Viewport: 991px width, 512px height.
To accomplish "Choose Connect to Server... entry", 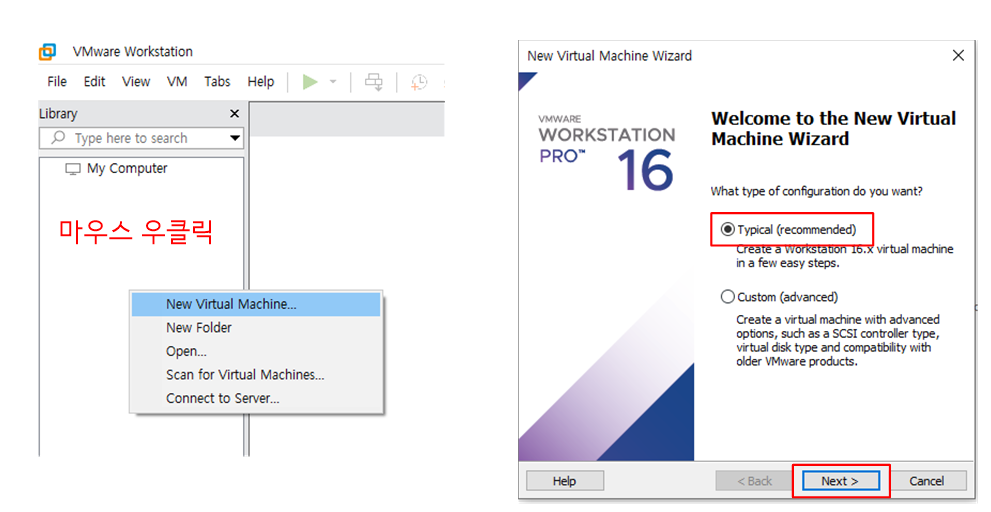I will point(256,398).
